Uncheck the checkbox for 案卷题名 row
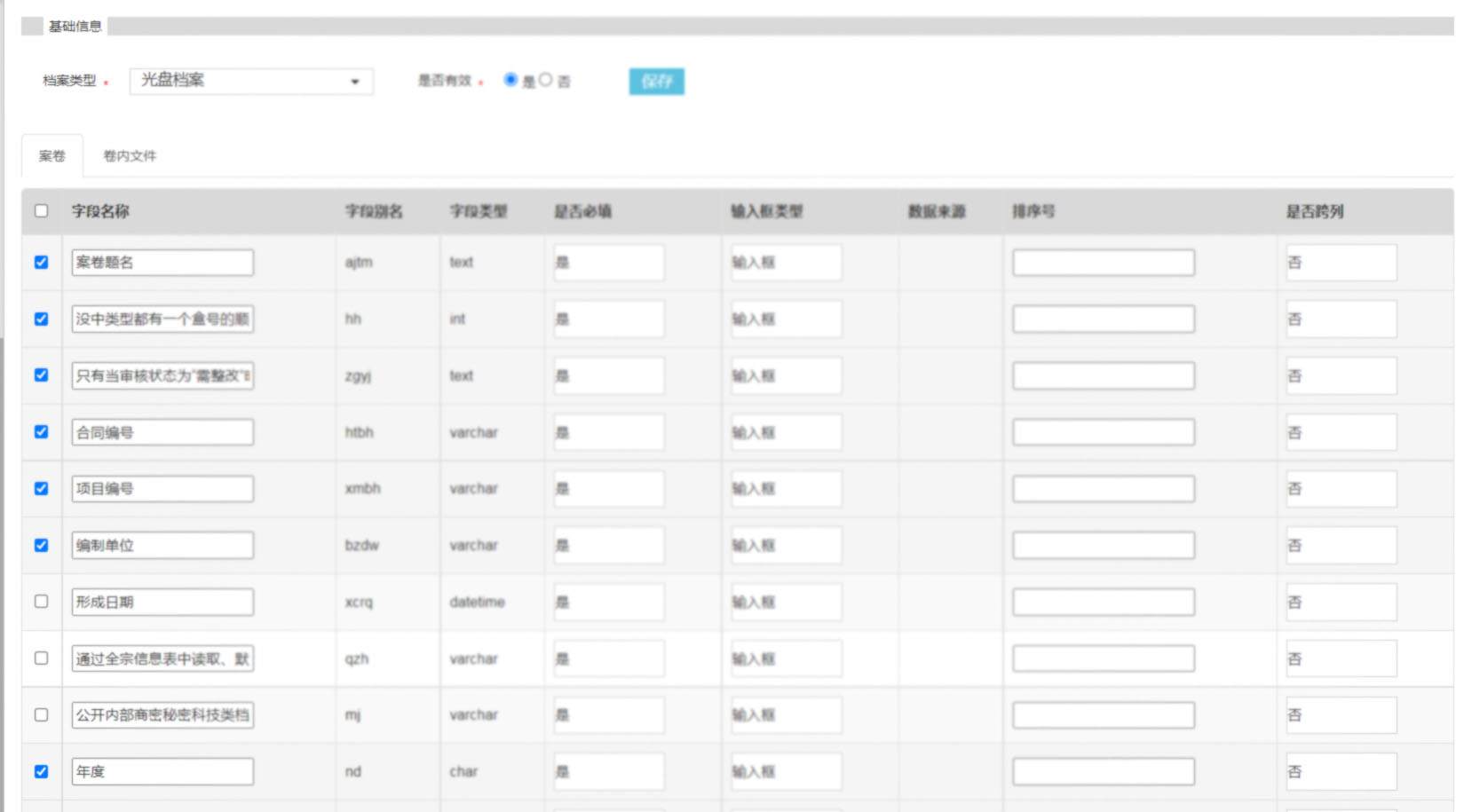The image size is (1464, 812). click(42, 262)
